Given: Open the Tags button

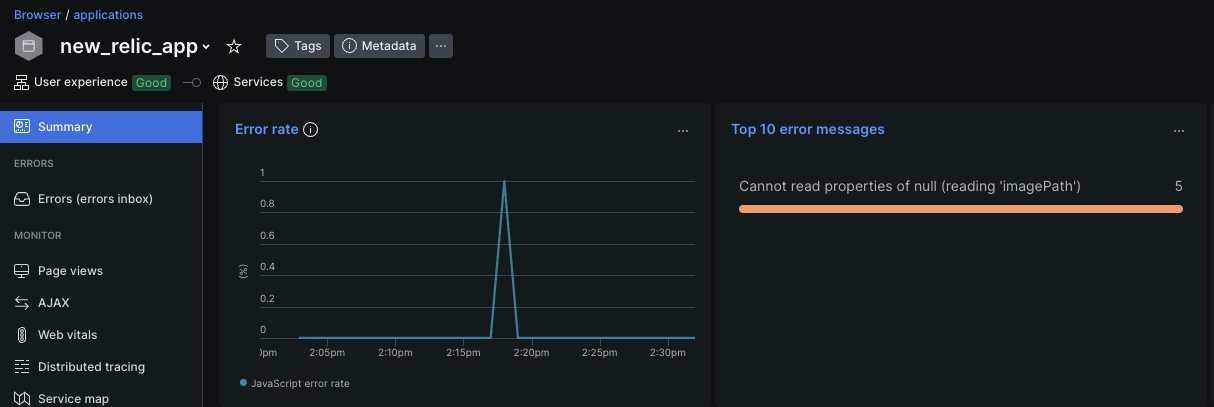Looking at the screenshot, I should [x=297, y=46].
